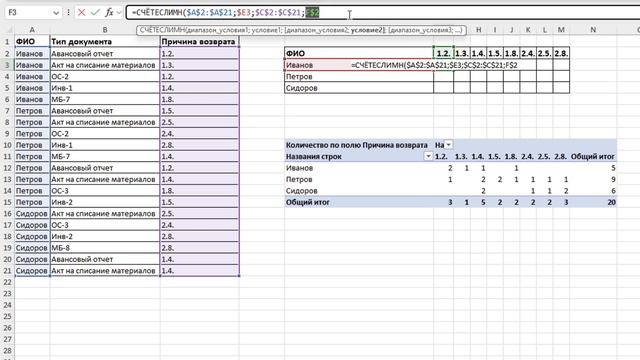640x360 pixels.
Task: Click cell B19 containing МБ-8
Action: (105, 248)
